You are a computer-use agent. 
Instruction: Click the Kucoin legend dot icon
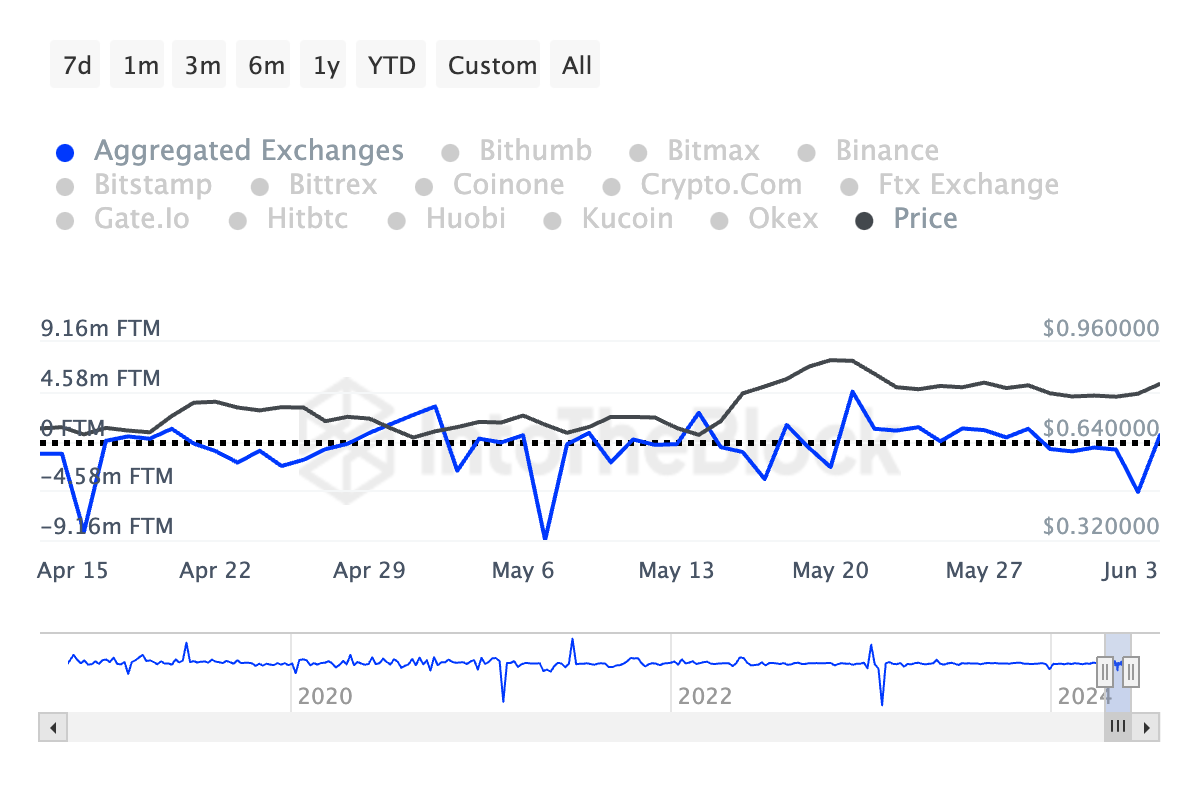(553, 221)
